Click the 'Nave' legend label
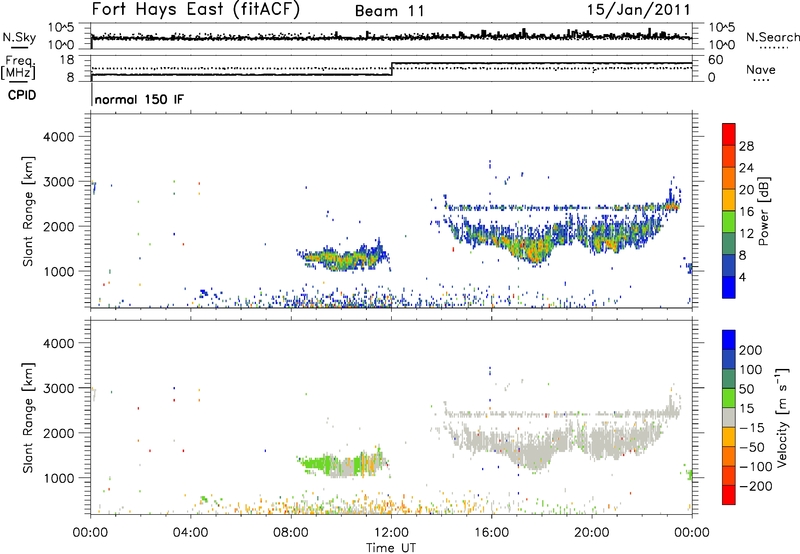Image resolution: width=800 pixels, height=554 pixels. click(761, 69)
